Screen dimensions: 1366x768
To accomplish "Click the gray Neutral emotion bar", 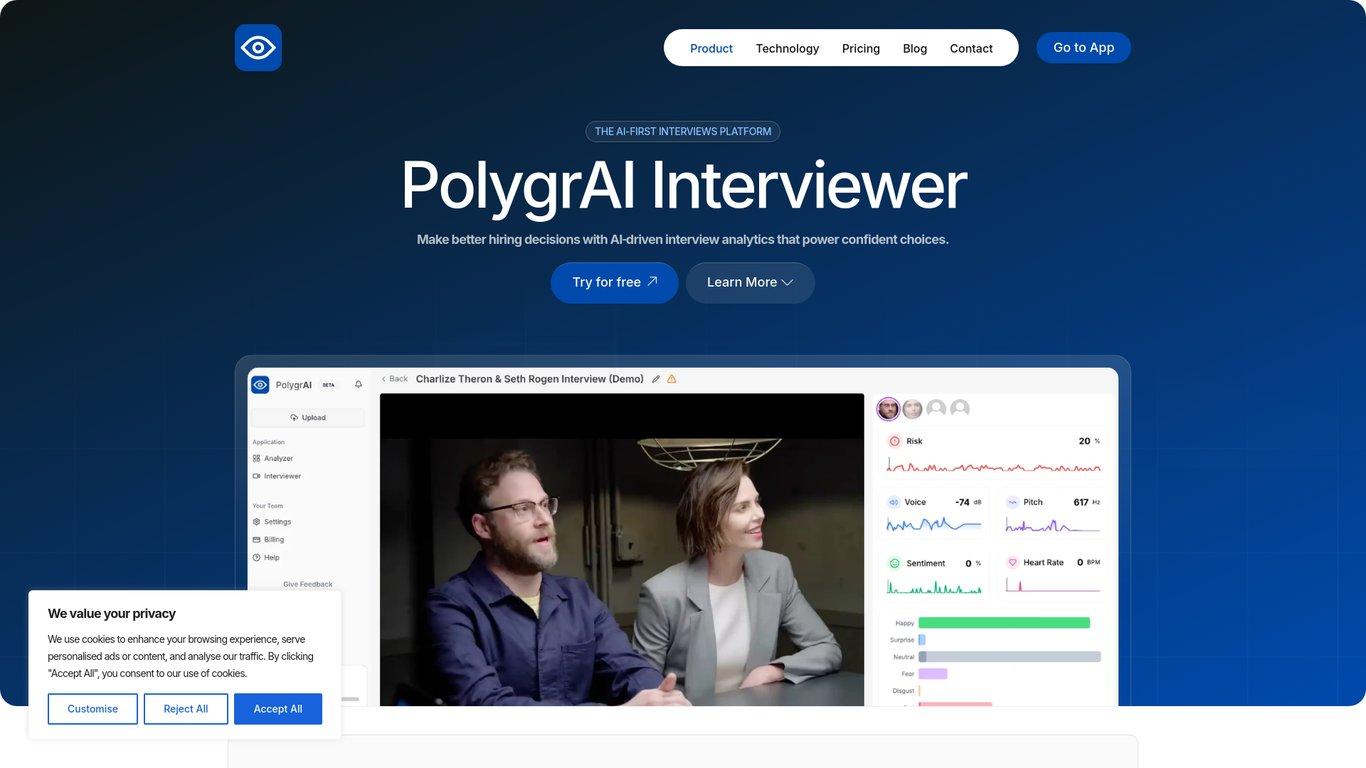I will pos(1010,657).
